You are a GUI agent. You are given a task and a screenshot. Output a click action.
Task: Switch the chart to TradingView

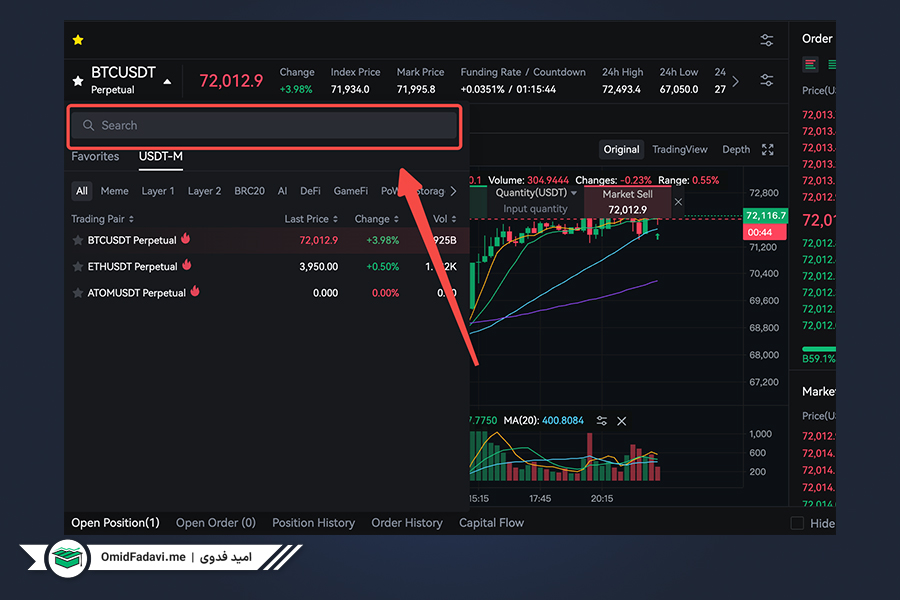tap(680, 150)
